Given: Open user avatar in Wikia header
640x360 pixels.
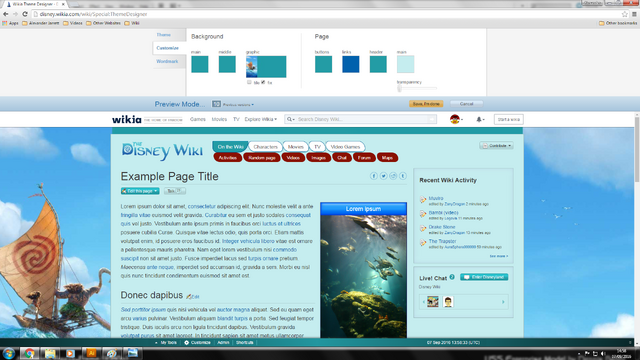Looking at the screenshot, I should tap(455, 119).
